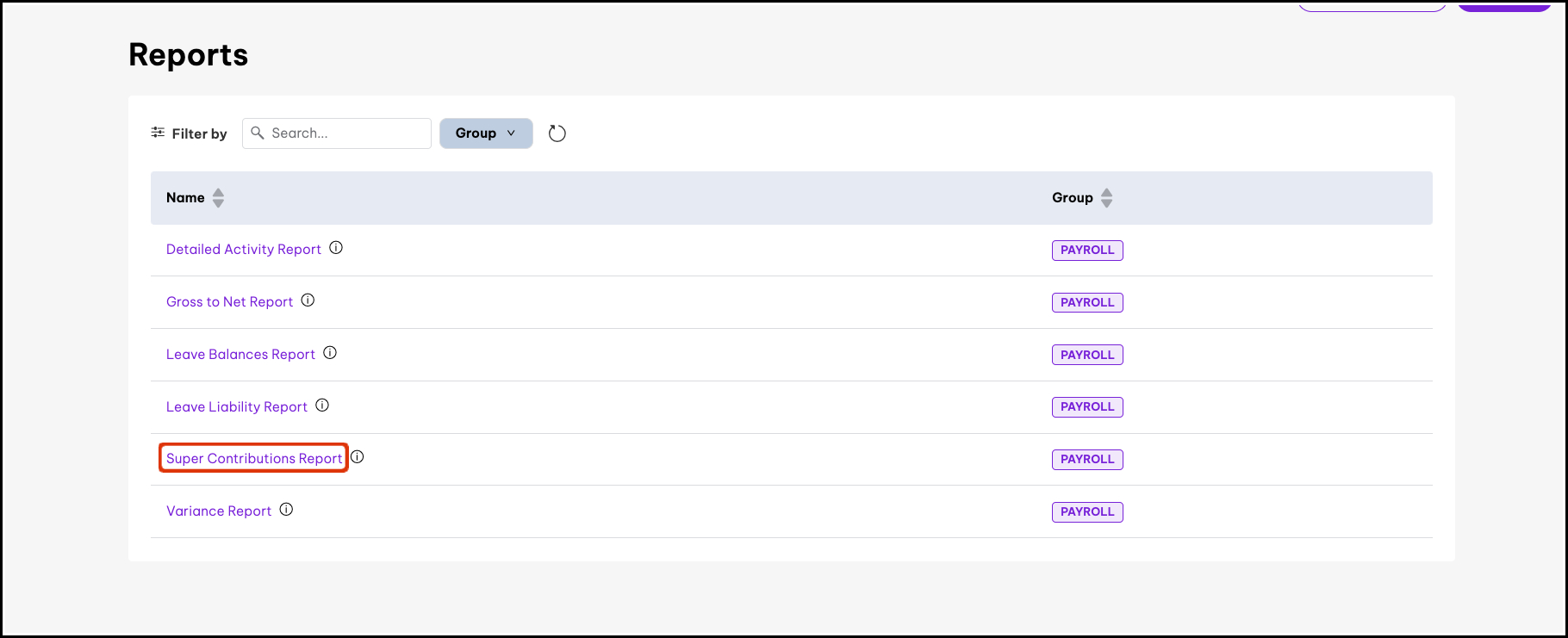Screen dimensions: 1568x638
Task: Click info icon next to Variance Report
Action: pyautogui.click(x=286, y=510)
